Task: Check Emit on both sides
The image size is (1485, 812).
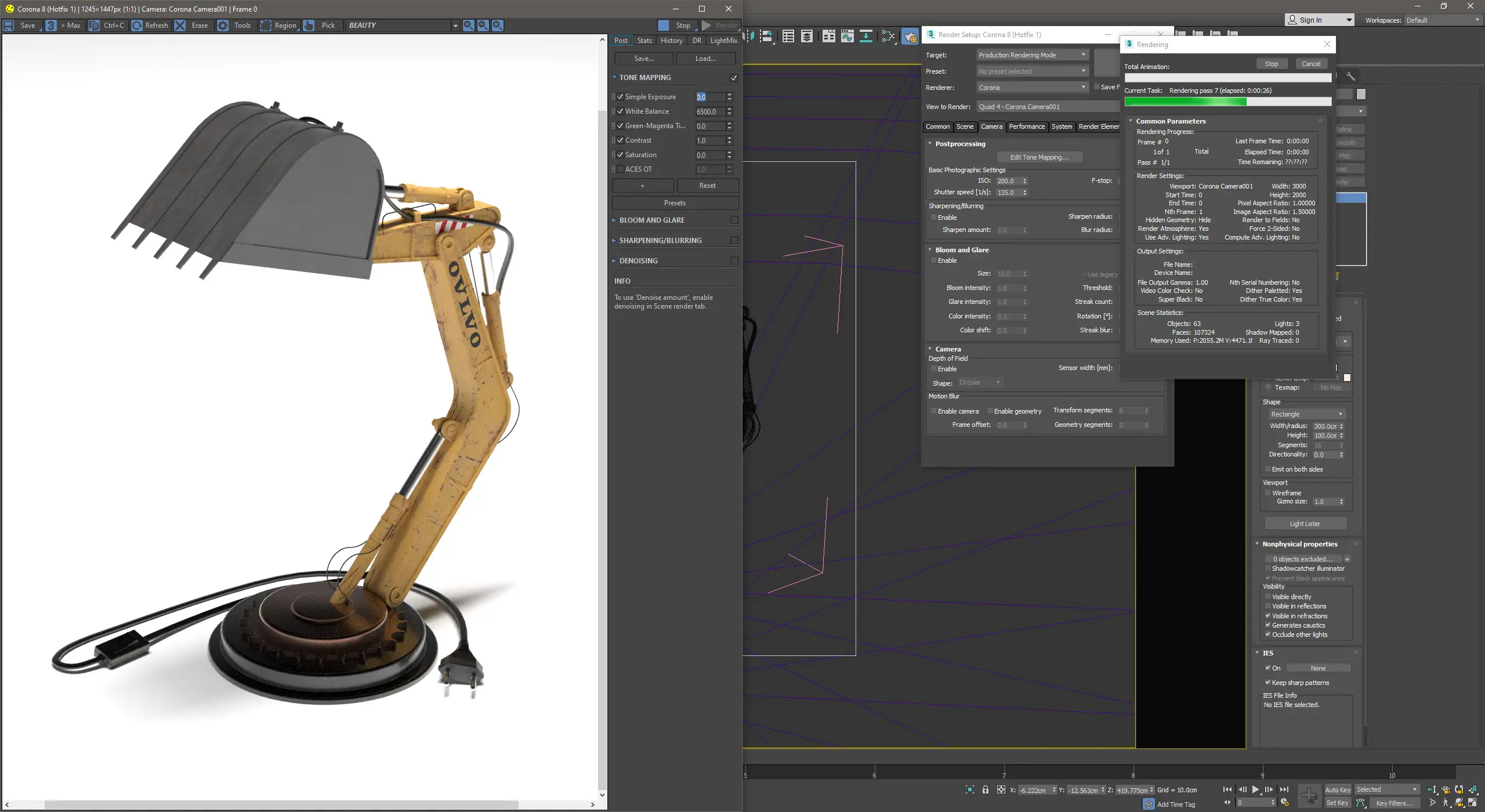Action: click(x=1267, y=469)
